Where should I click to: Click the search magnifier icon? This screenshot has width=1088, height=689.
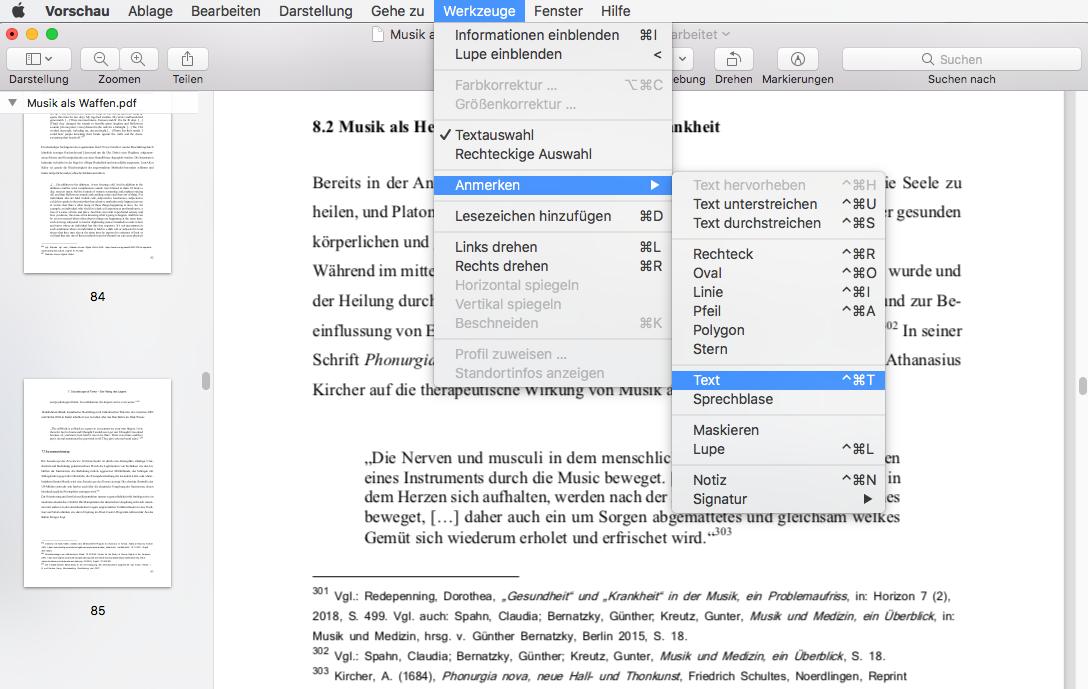927,59
